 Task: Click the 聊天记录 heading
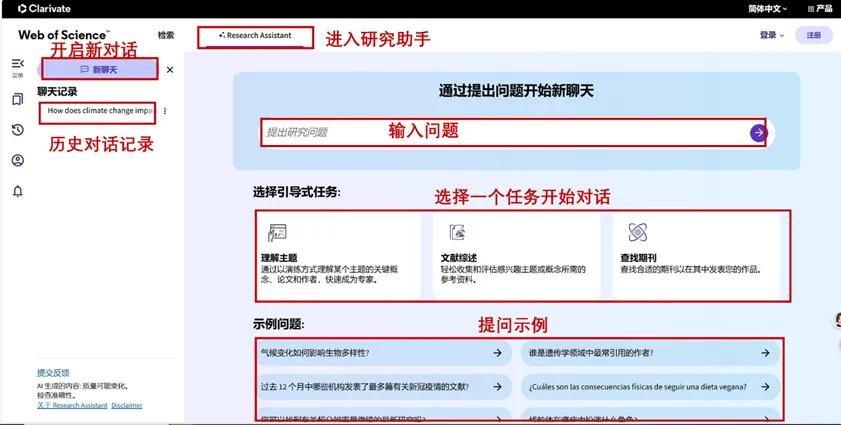point(57,92)
